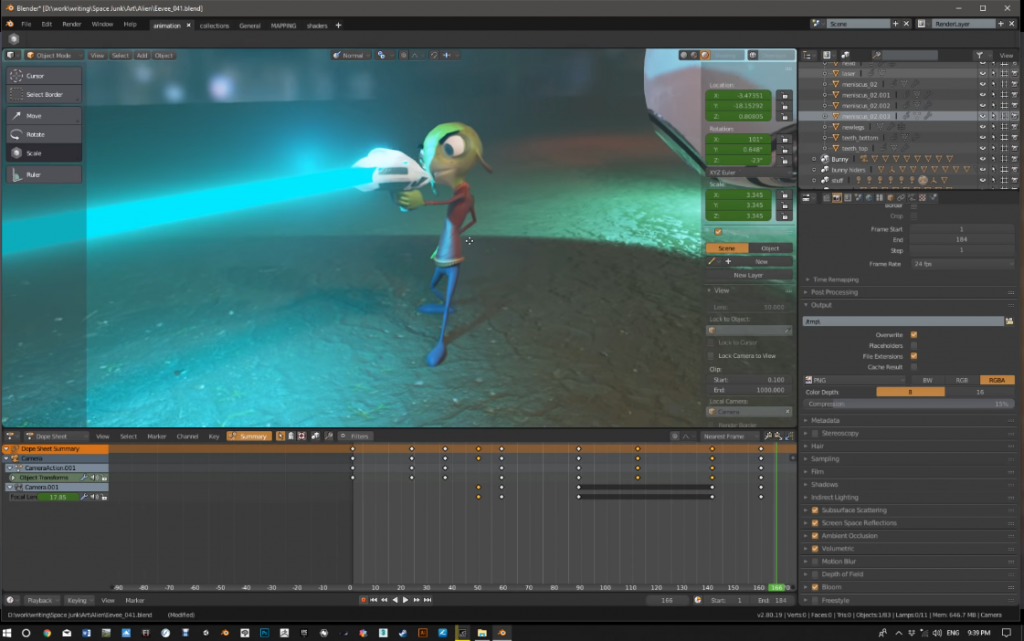Click the grease pencil add plus icon
Image resolution: width=1024 pixels, height=641 pixels.
pos(728,262)
